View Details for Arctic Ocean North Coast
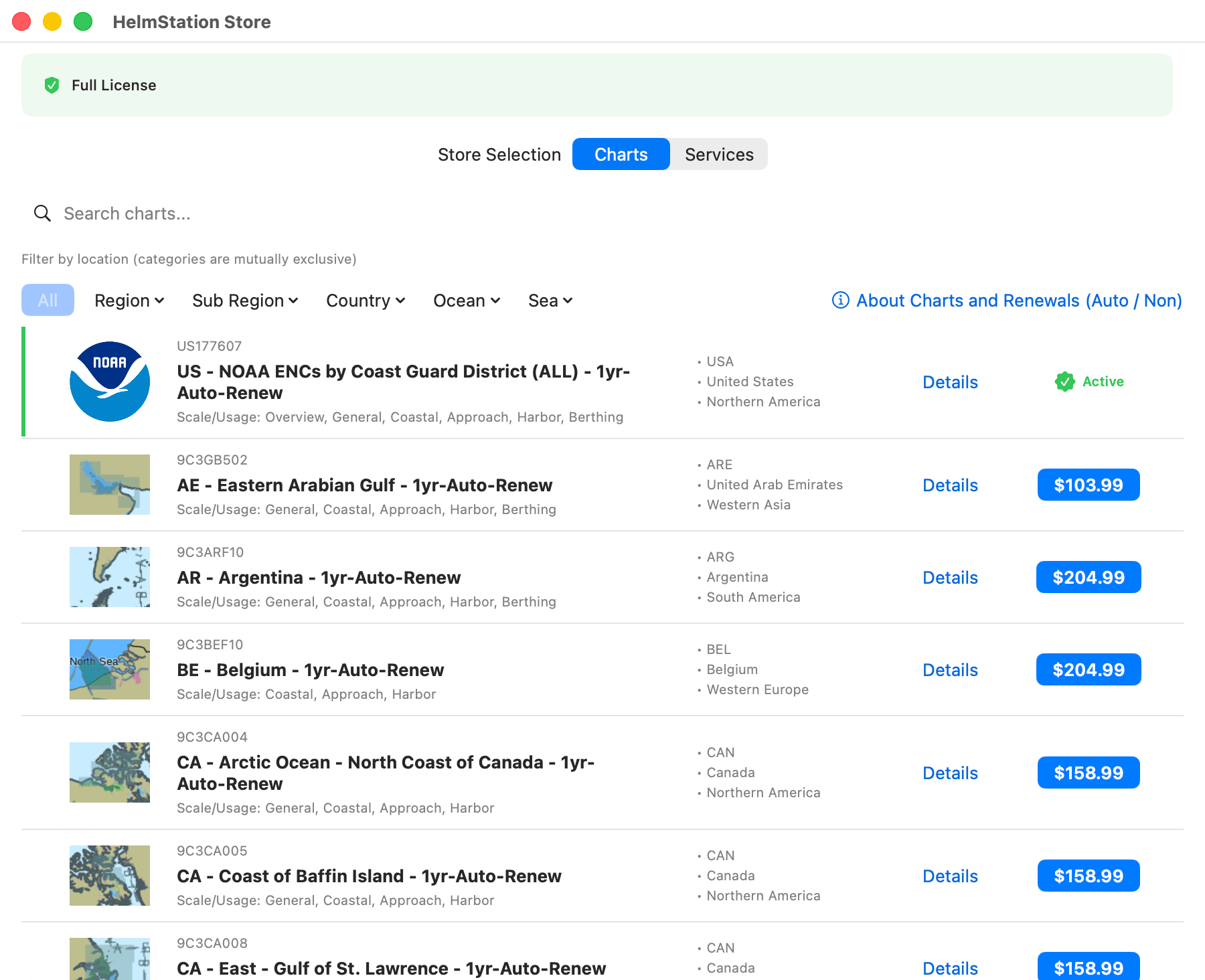Image resolution: width=1205 pixels, height=980 pixels. pyautogui.click(x=950, y=773)
